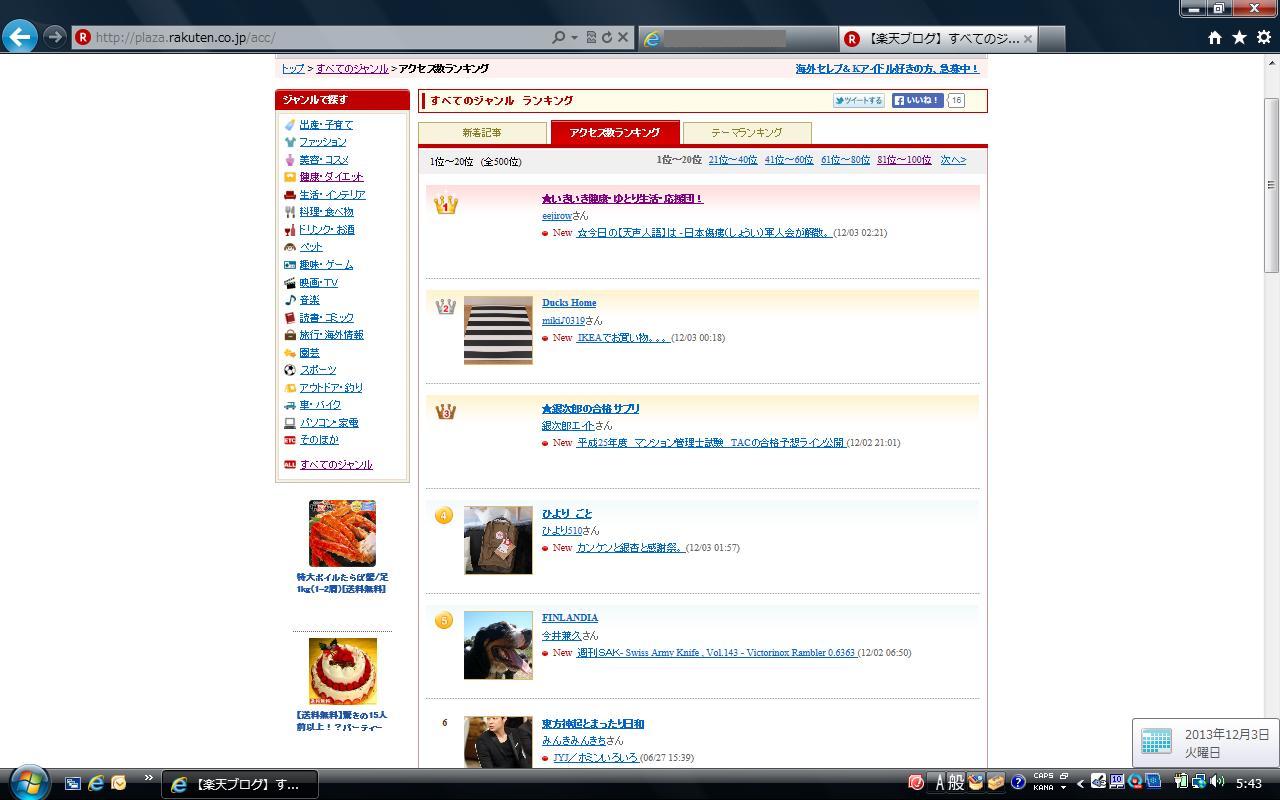Open IE Home page icon
This screenshot has height=800, width=1280.
pyautogui.click(x=1214, y=37)
